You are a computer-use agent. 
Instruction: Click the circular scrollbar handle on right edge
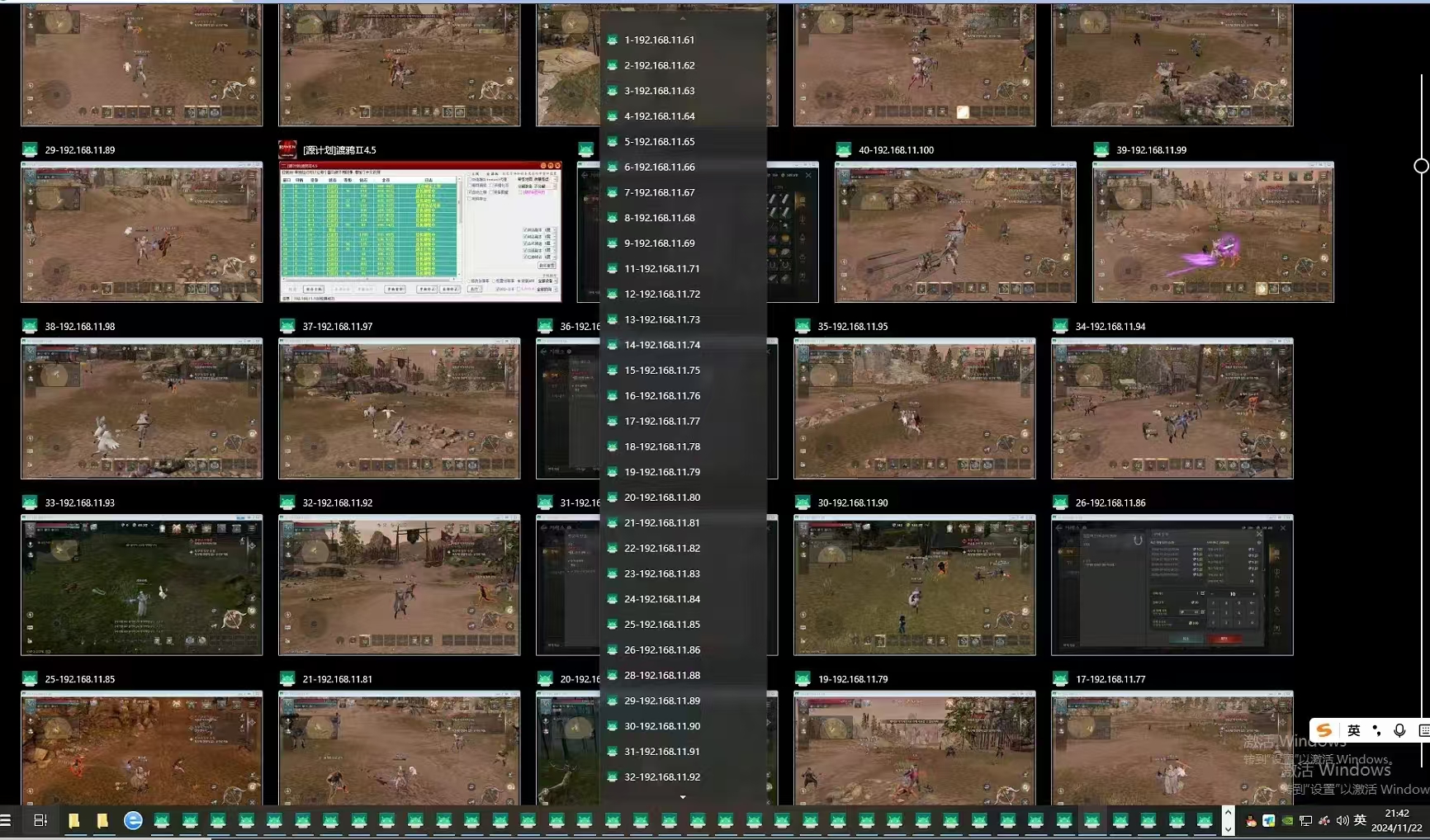click(1421, 166)
